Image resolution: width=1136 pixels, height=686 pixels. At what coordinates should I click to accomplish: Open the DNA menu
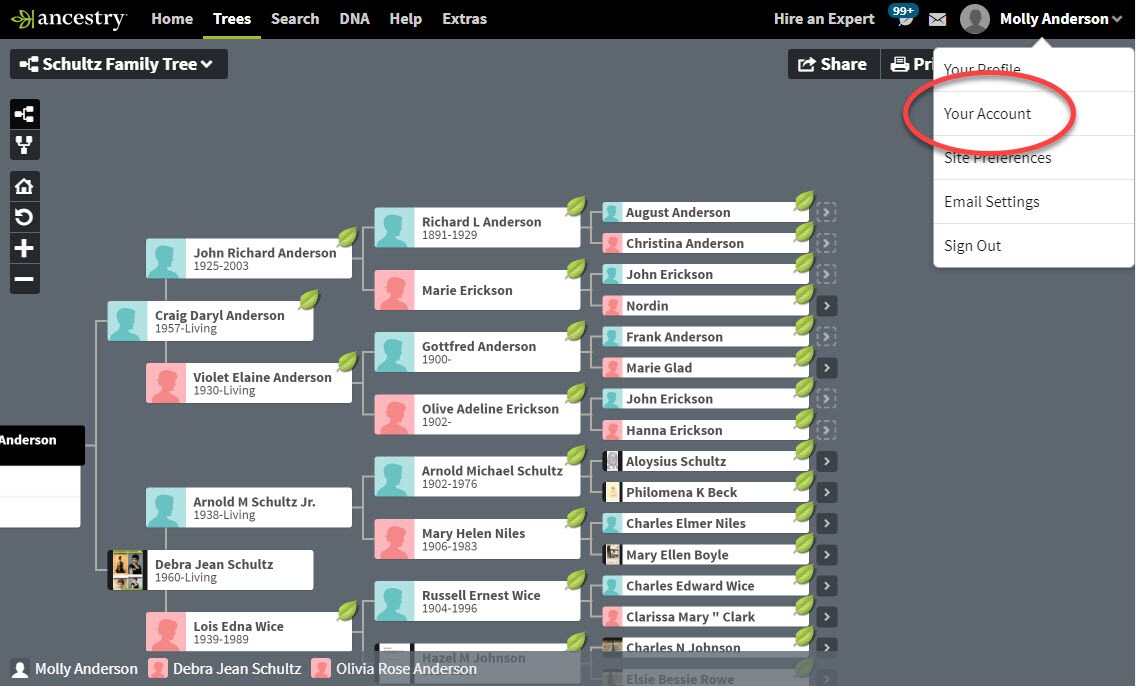coord(354,19)
